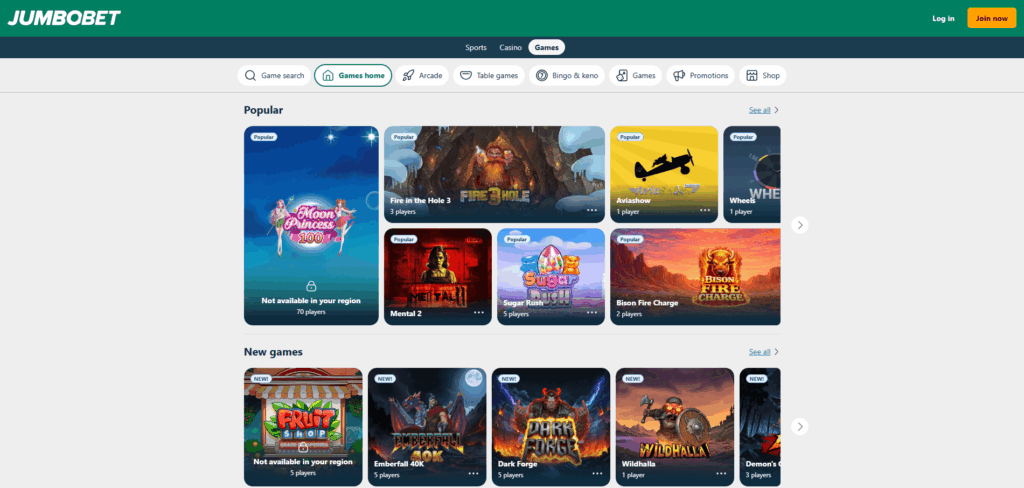Click the megaphone icon beside Promotions

(679, 76)
